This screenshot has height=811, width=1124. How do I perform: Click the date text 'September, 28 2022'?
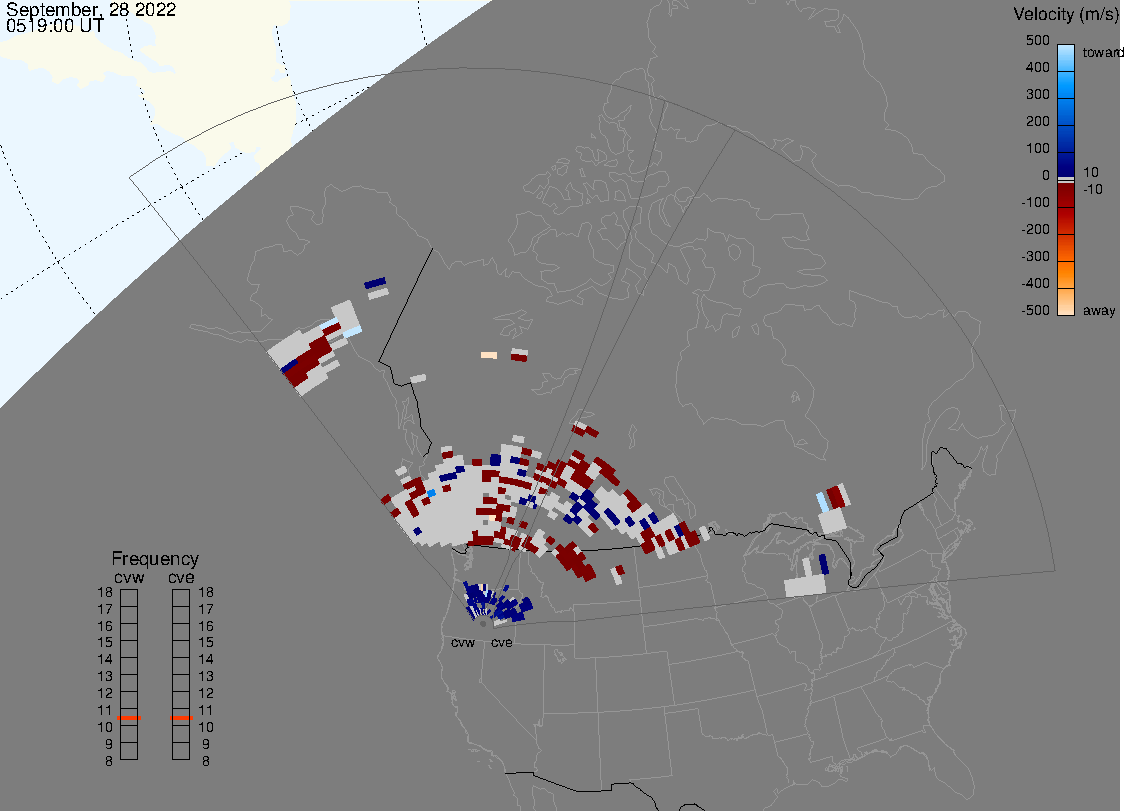click(91, 9)
